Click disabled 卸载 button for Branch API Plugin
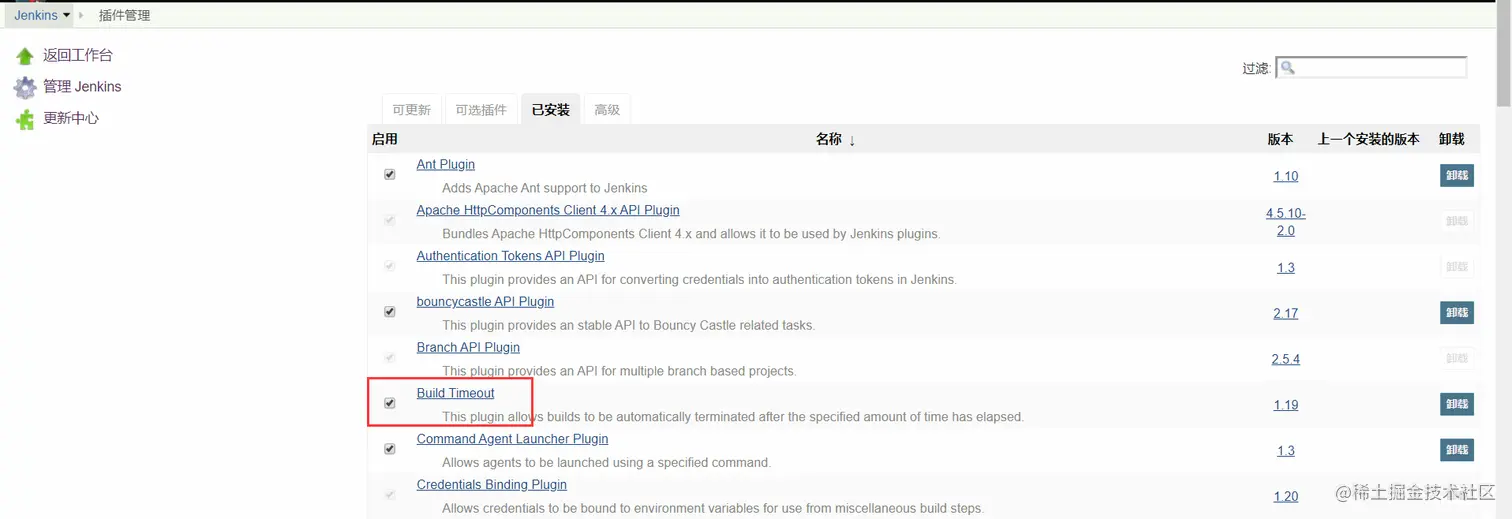Viewport: 1512px width, 519px height. (1457, 358)
